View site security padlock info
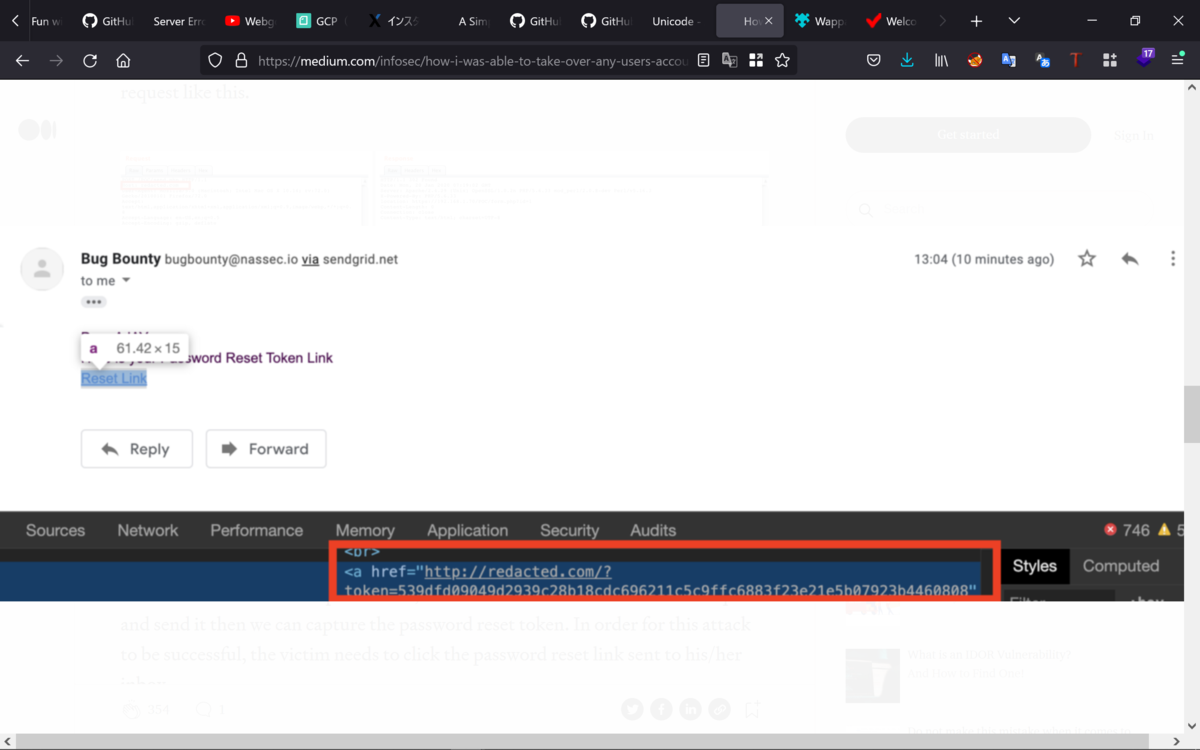The width and height of the screenshot is (1200, 750). 240,61
